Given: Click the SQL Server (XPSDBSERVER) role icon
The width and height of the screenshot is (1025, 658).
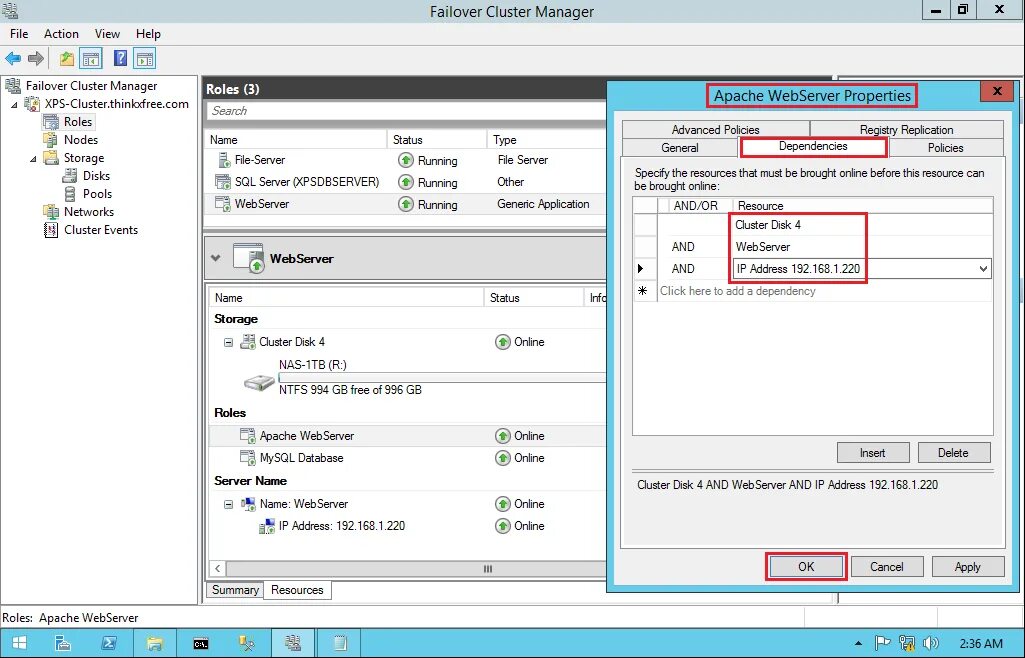Looking at the screenshot, I should (x=223, y=182).
